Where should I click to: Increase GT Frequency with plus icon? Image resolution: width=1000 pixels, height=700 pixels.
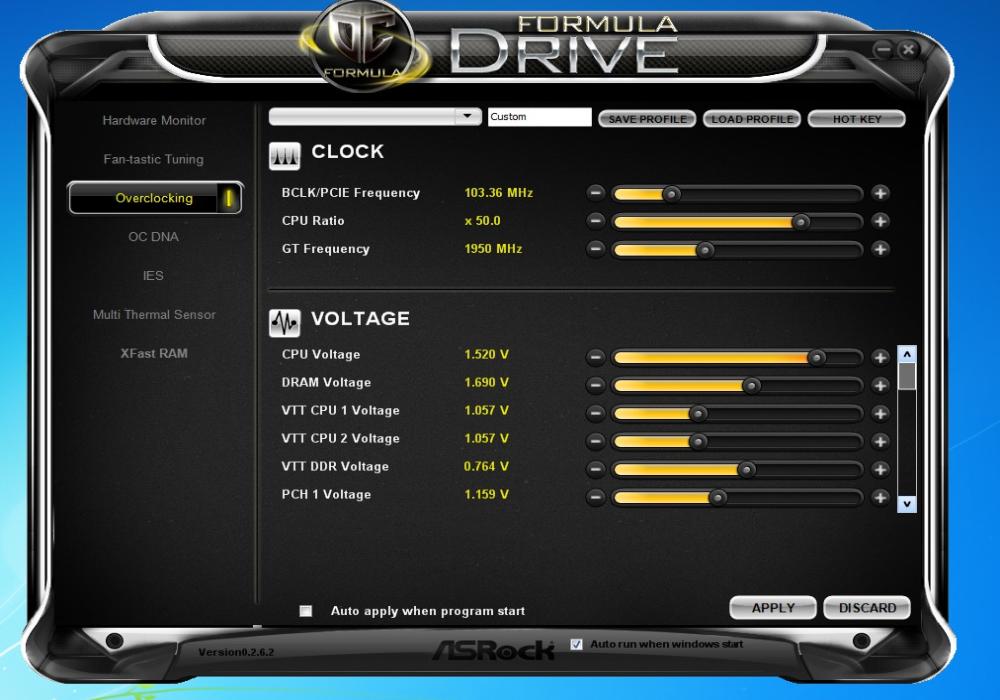[x=880, y=249]
